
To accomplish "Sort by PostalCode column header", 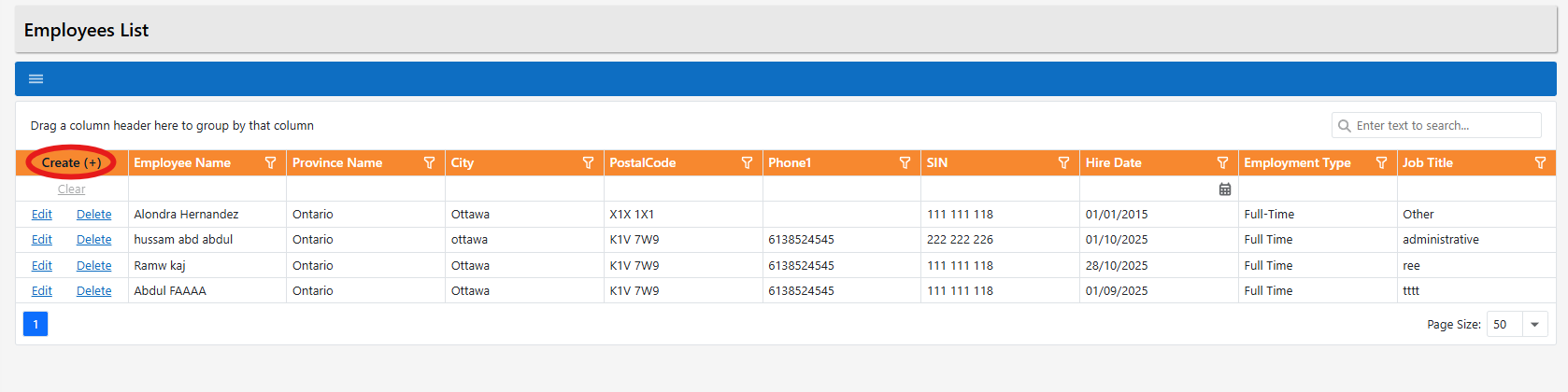I will [x=643, y=162].
